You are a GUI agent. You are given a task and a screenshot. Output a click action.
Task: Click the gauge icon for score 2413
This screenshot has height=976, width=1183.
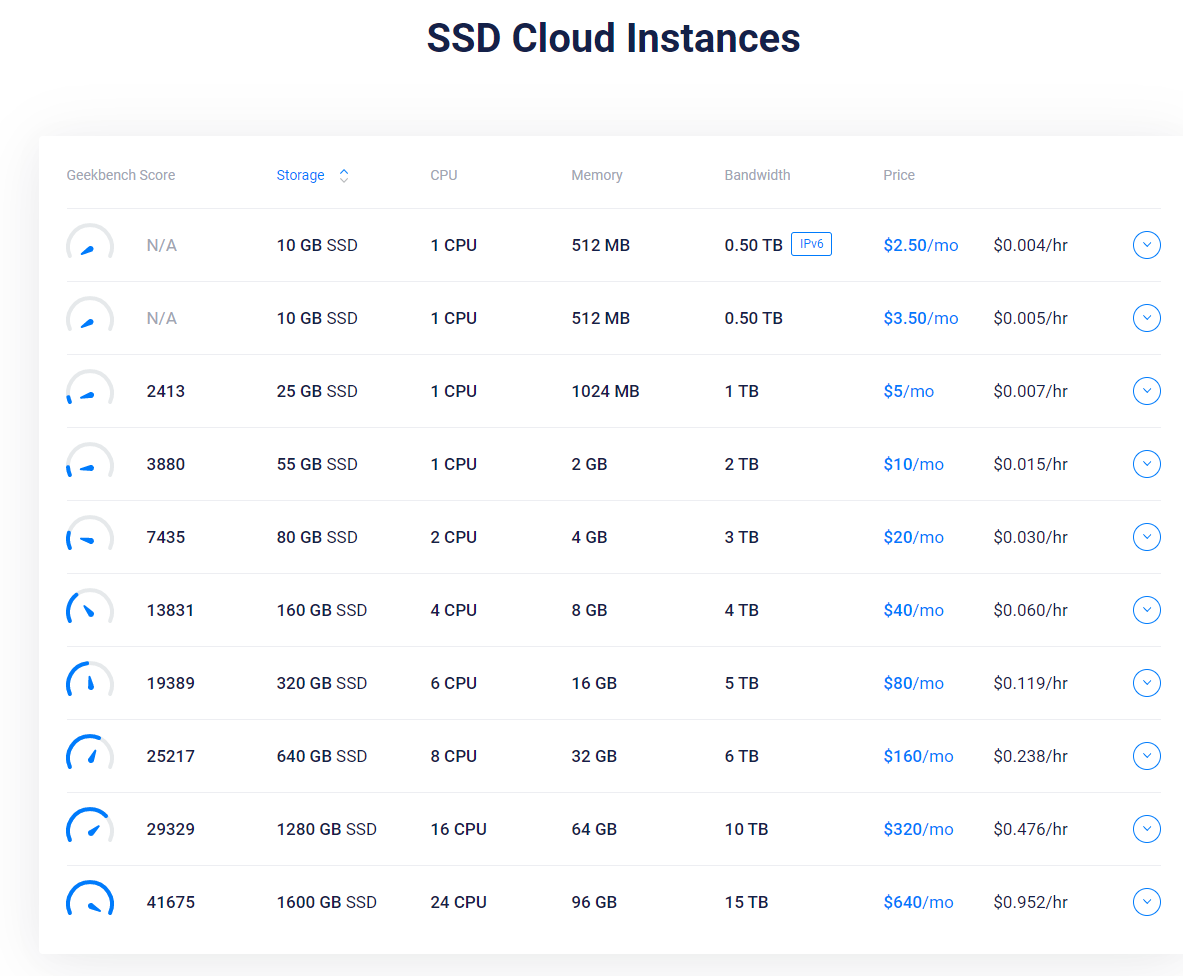click(x=90, y=391)
